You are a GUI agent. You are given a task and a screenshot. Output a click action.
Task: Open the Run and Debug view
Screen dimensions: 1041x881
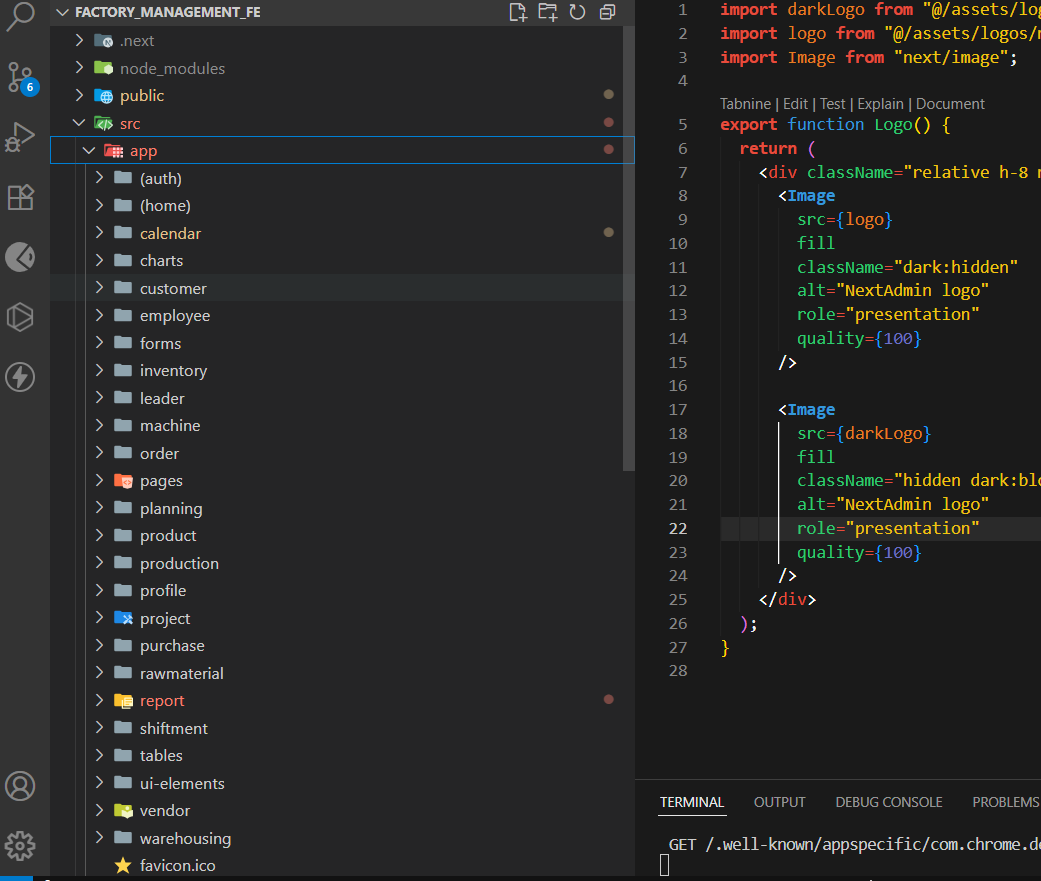(x=20, y=137)
